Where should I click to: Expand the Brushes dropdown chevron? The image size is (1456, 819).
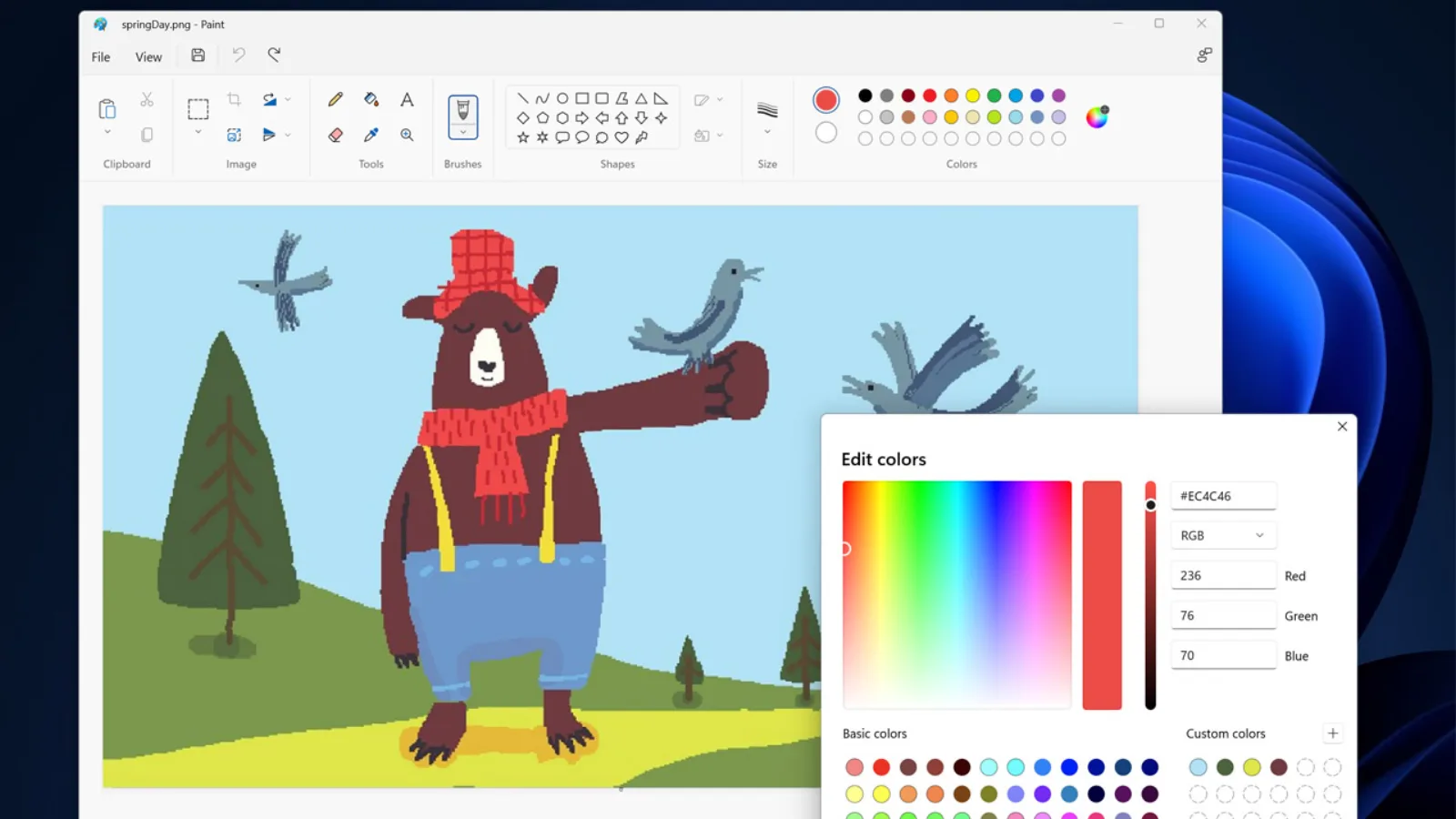pyautogui.click(x=463, y=133)
